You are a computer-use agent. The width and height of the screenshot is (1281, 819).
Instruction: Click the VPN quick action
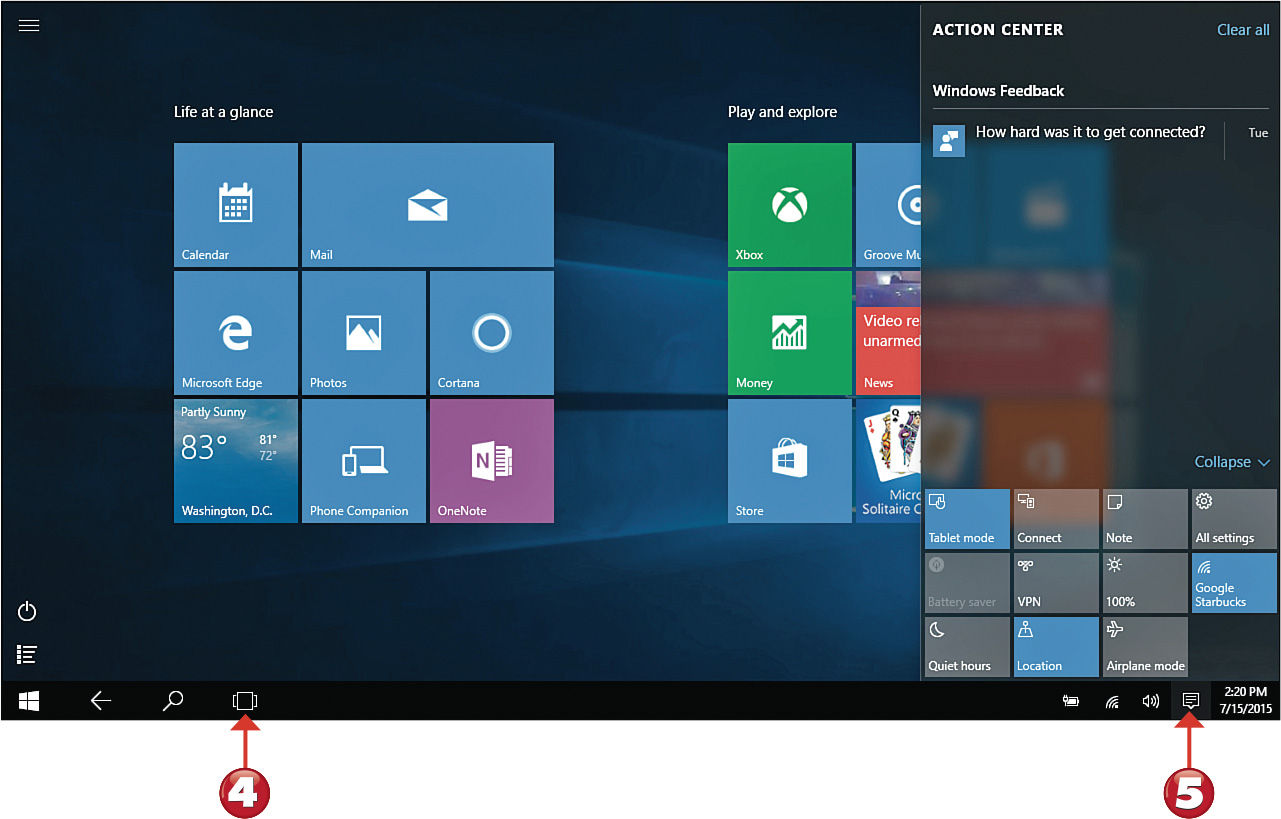point(1056,583)
